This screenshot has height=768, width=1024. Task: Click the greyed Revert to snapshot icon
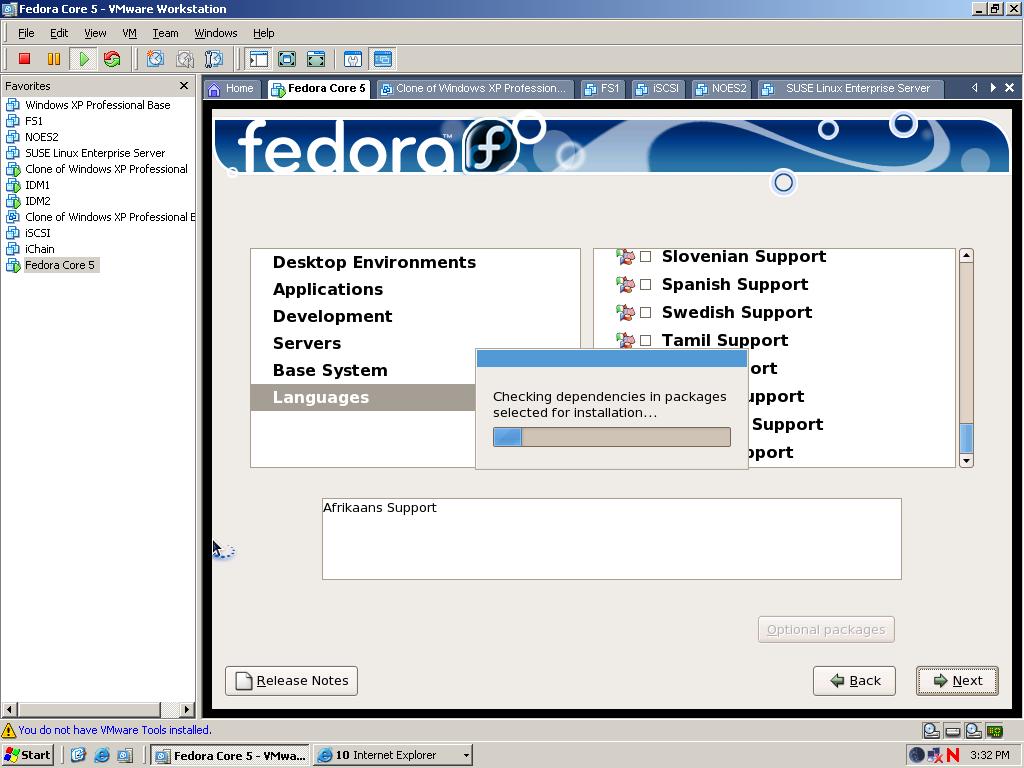(x=185, y=59)
